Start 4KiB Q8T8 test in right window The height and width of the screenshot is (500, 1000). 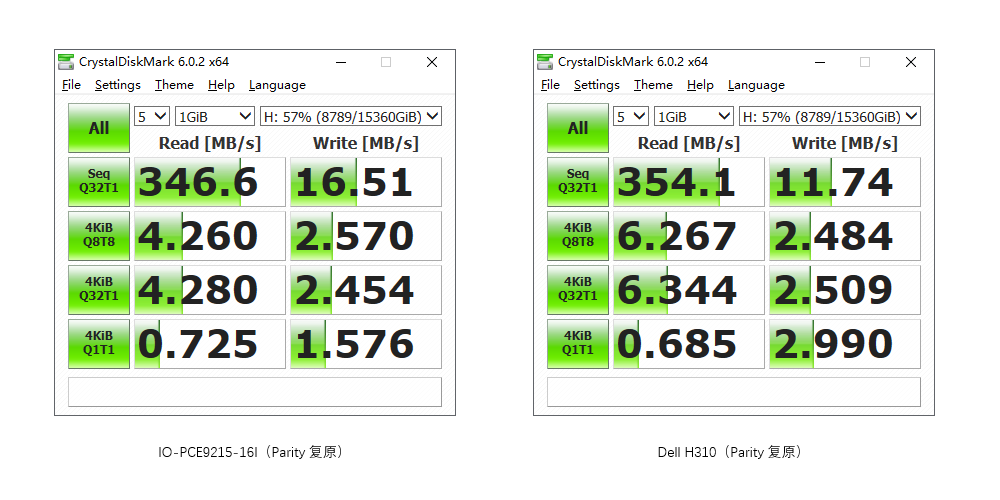[578, 236]
